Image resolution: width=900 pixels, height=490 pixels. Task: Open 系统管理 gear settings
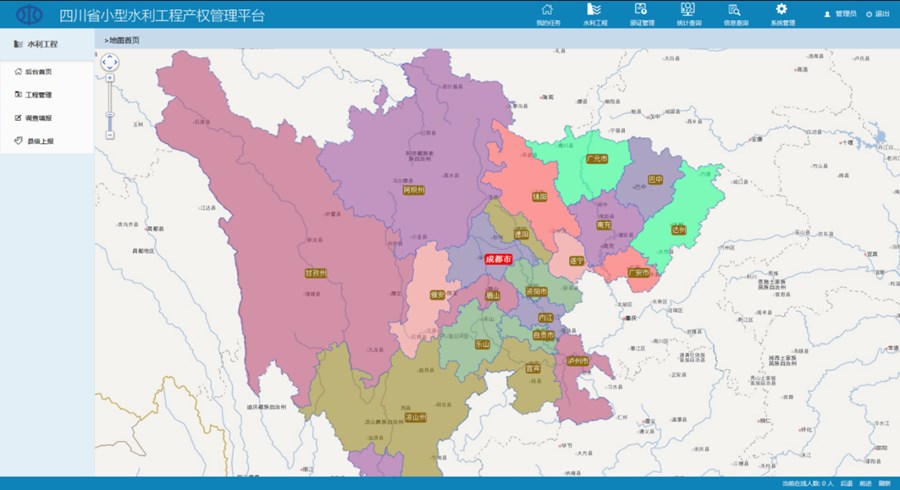pos(782,13)
